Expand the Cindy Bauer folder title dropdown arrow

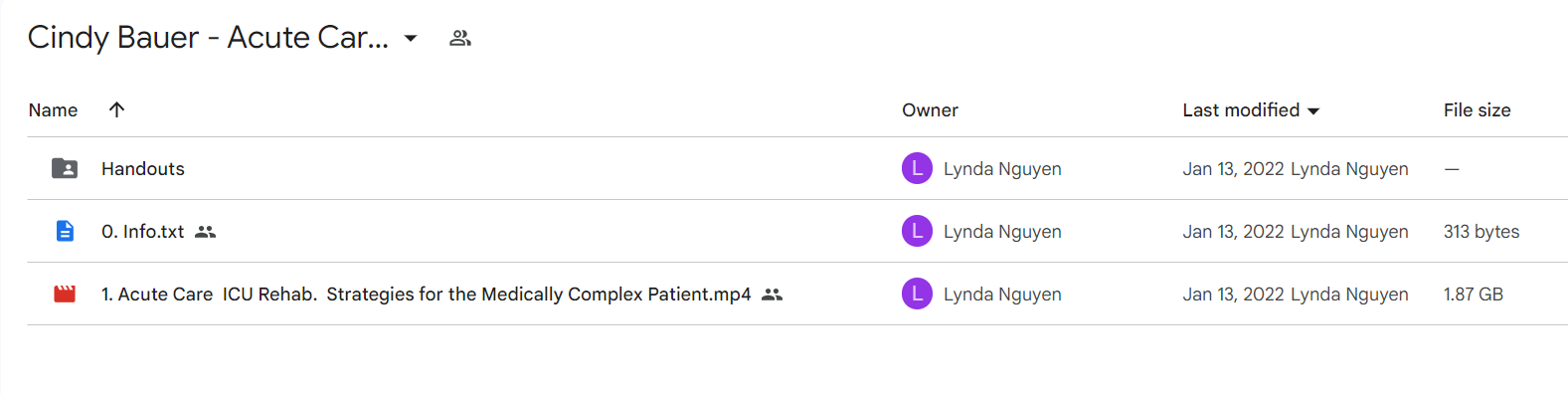coord(410,38)
